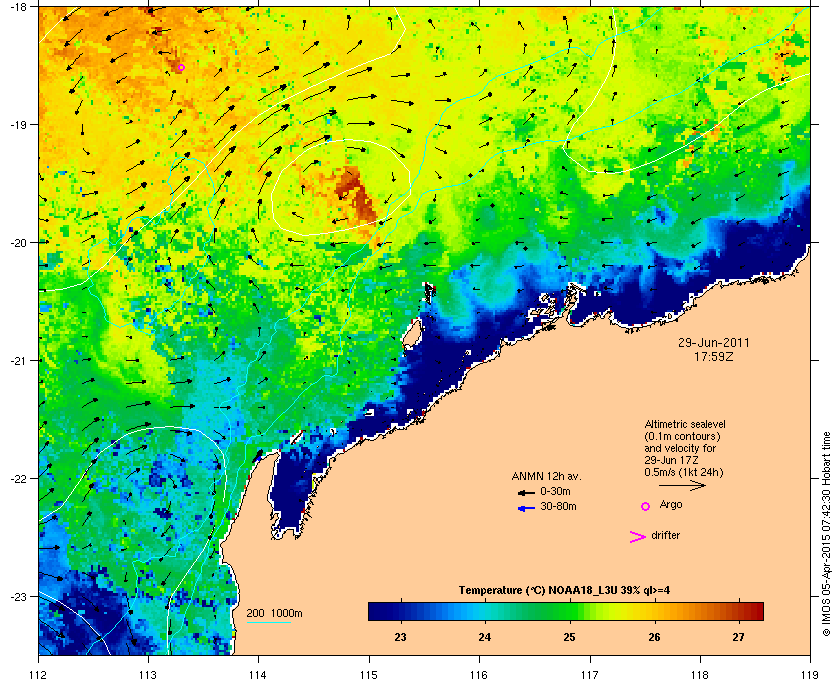
Task: Click the '0-30m' depth label
Action: (x=555, y=491)
